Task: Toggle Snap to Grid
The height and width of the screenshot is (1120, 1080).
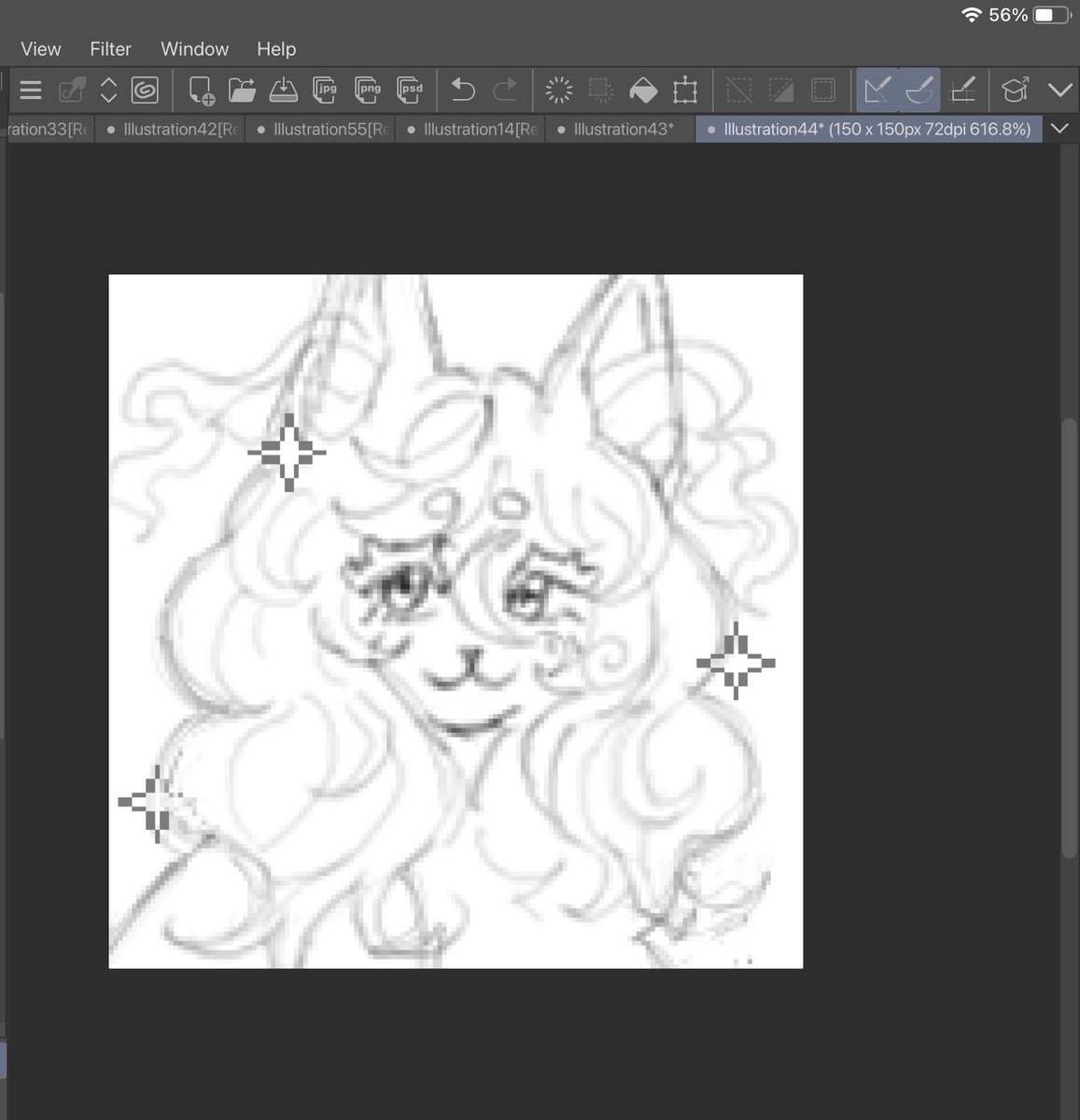Action: [x=961, y=91]
